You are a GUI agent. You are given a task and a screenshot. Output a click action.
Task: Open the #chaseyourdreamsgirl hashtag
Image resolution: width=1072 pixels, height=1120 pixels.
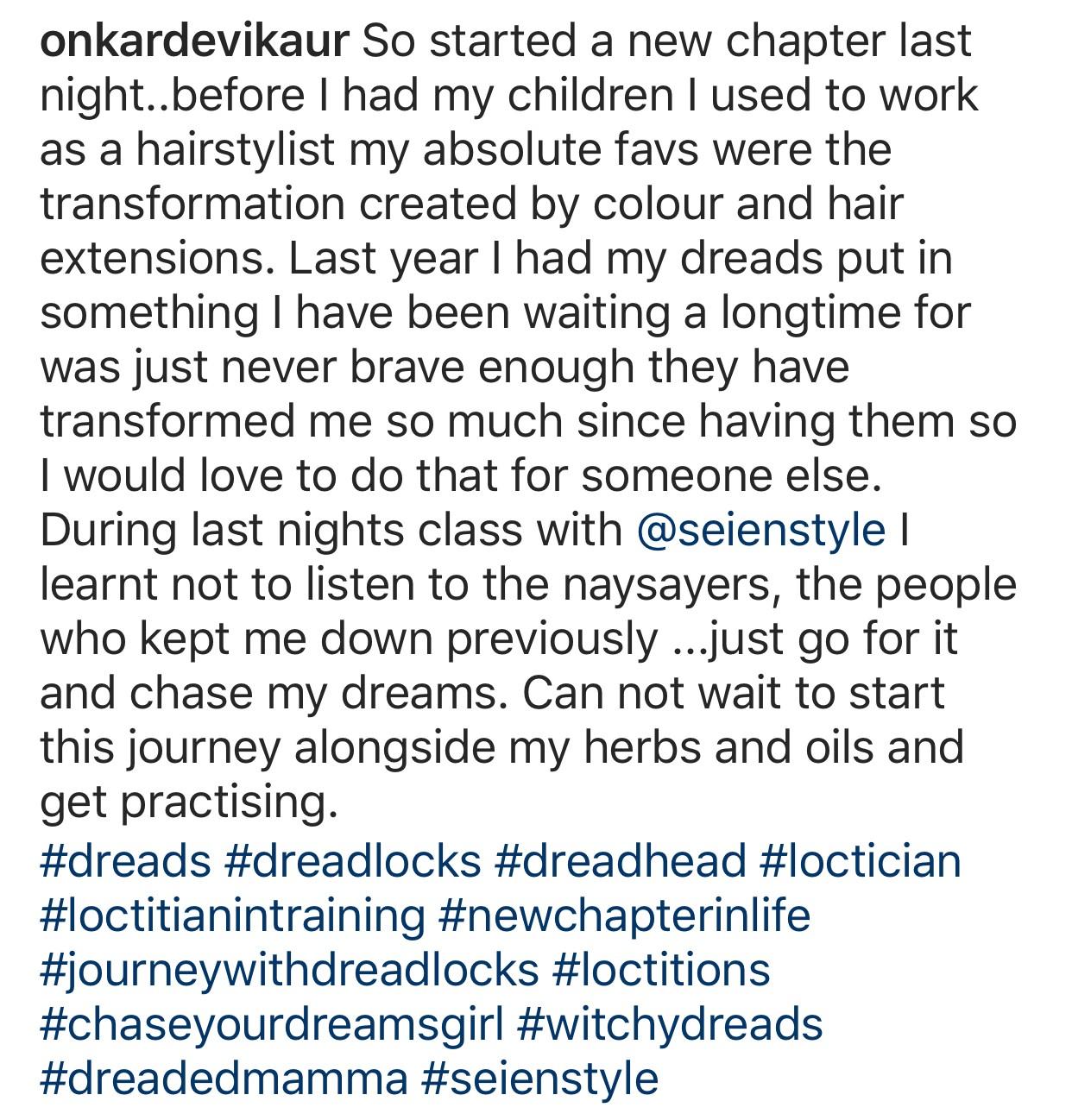tap(271, 1024)
